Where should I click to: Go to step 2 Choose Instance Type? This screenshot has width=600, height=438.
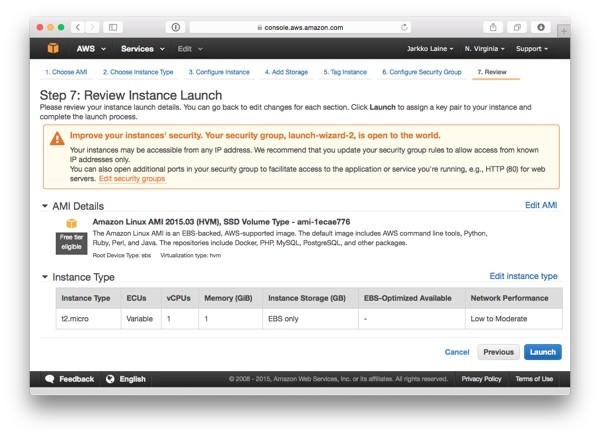coord(138,72)
